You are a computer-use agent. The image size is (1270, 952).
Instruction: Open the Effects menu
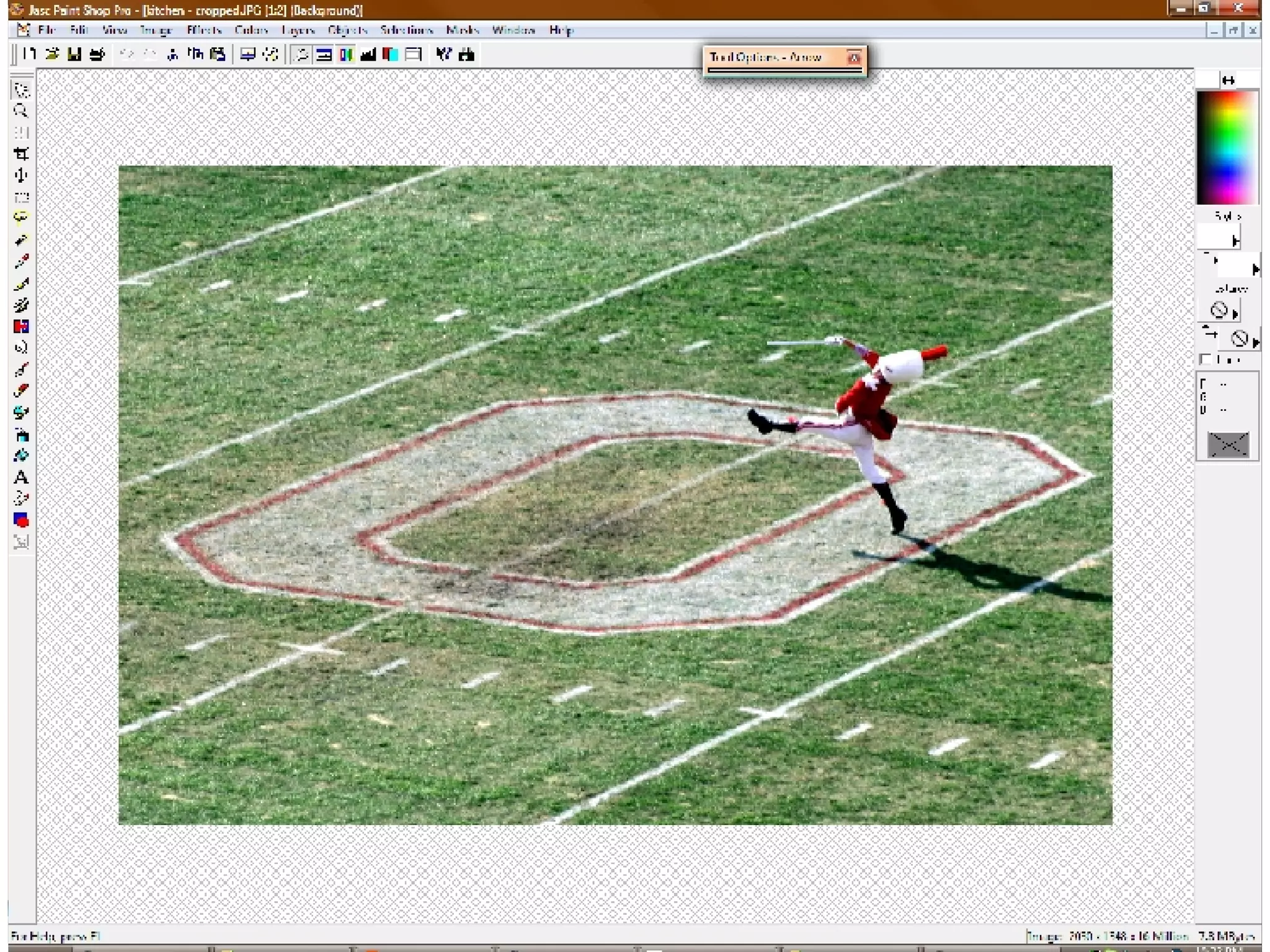click(203, 30)
